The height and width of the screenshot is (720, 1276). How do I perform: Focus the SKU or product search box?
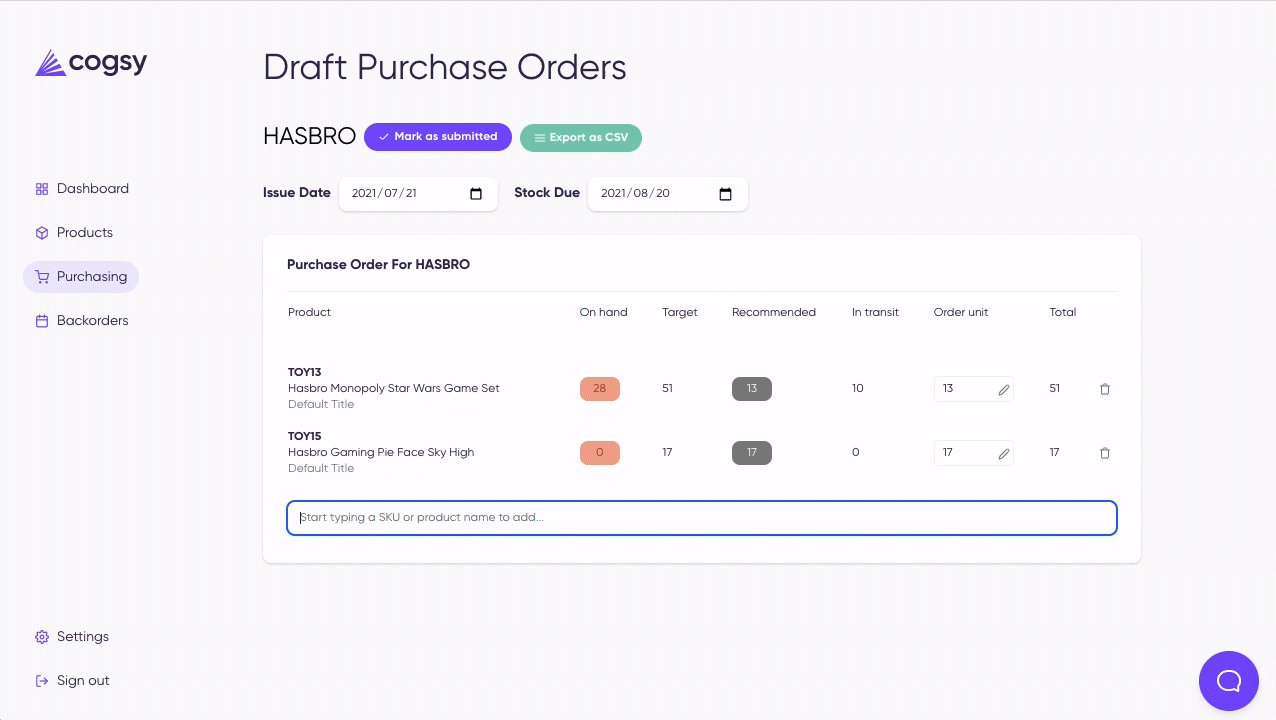[x=702, y=518]
